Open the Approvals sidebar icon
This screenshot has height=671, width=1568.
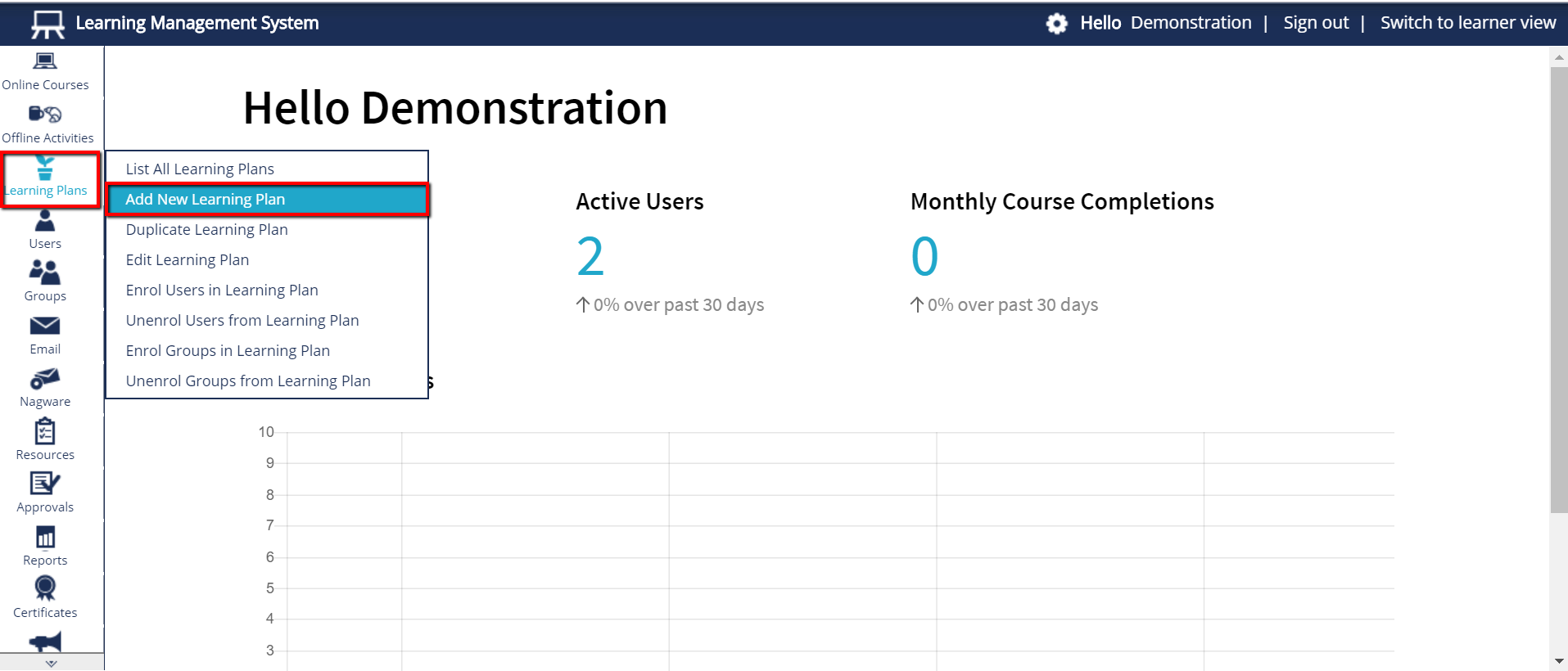tap(45, 484)
